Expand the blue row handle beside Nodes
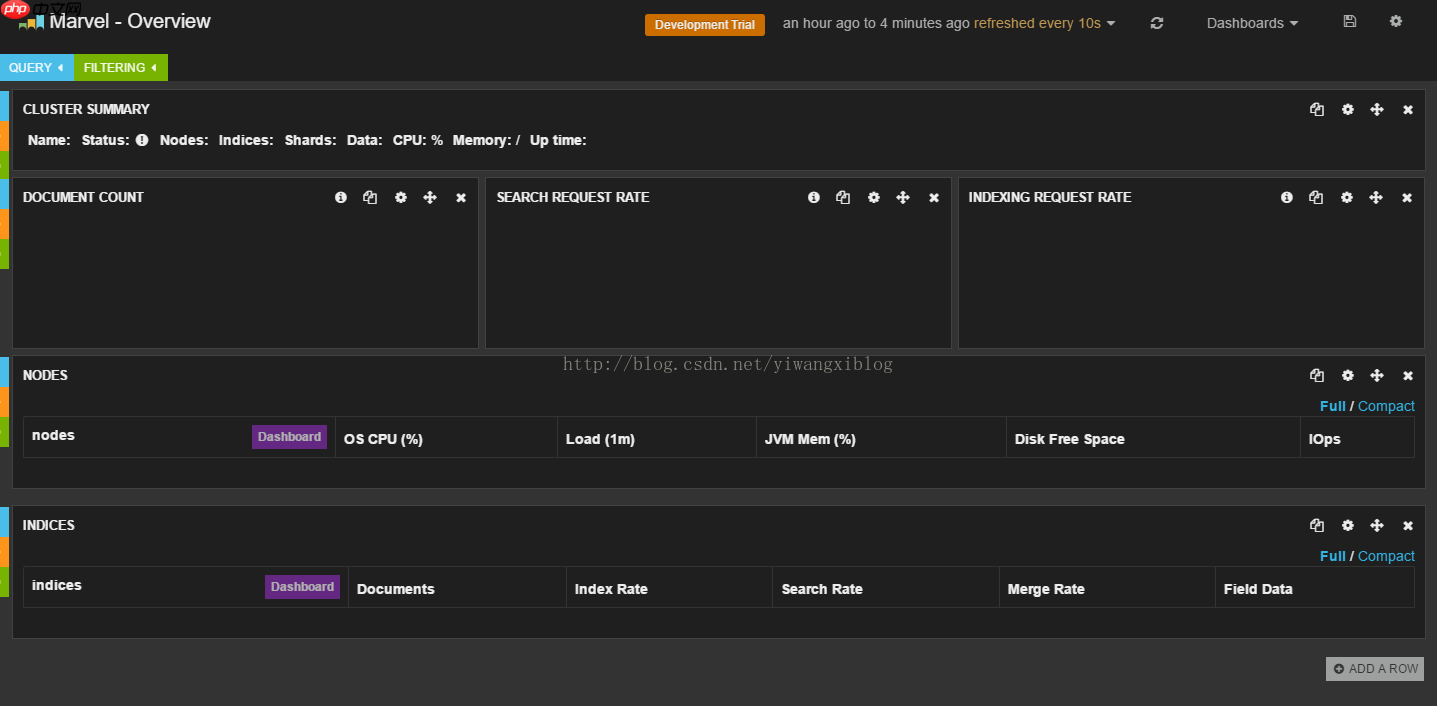 coord(4,371)
